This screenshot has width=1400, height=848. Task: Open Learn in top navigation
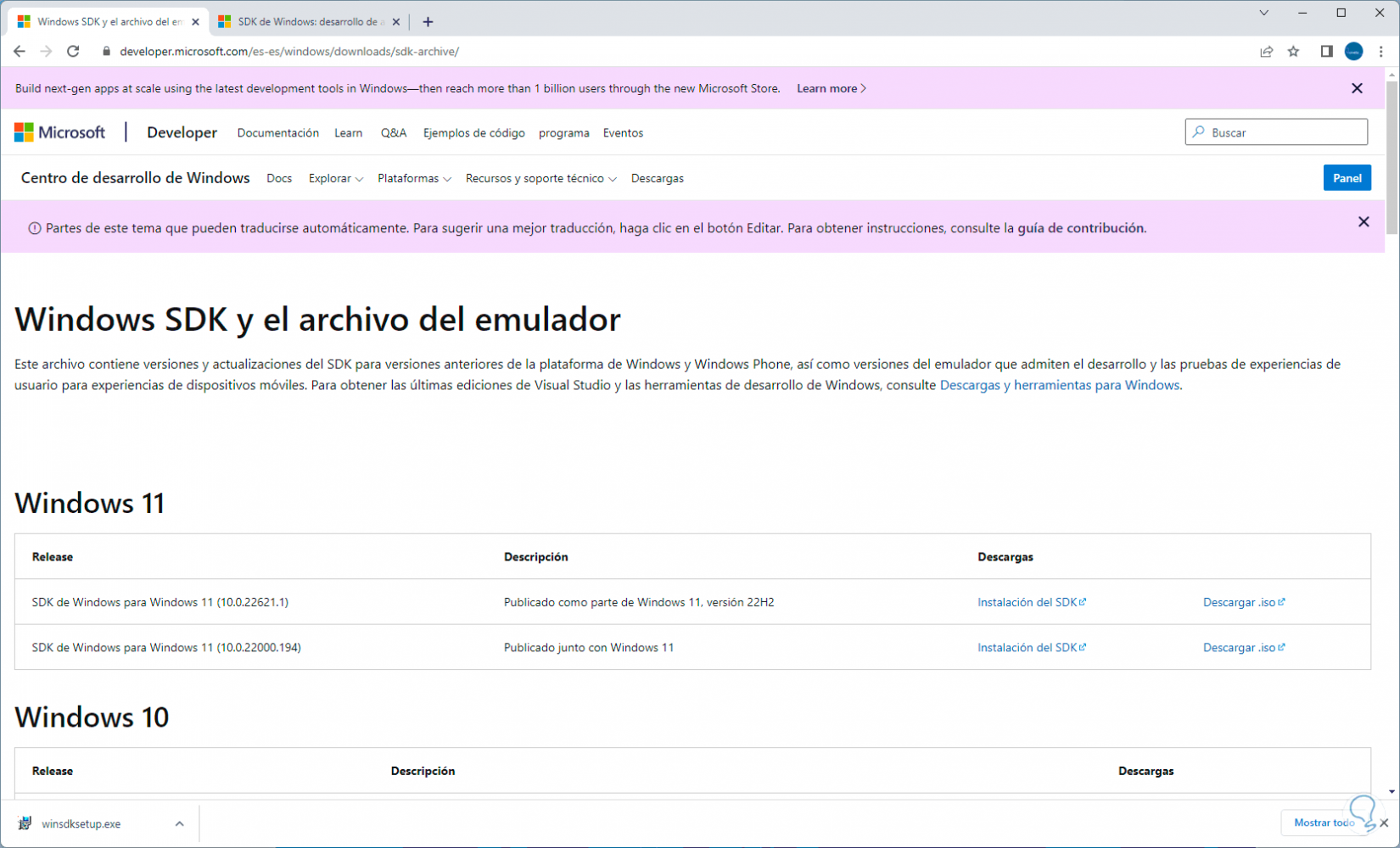click(348, 133)
